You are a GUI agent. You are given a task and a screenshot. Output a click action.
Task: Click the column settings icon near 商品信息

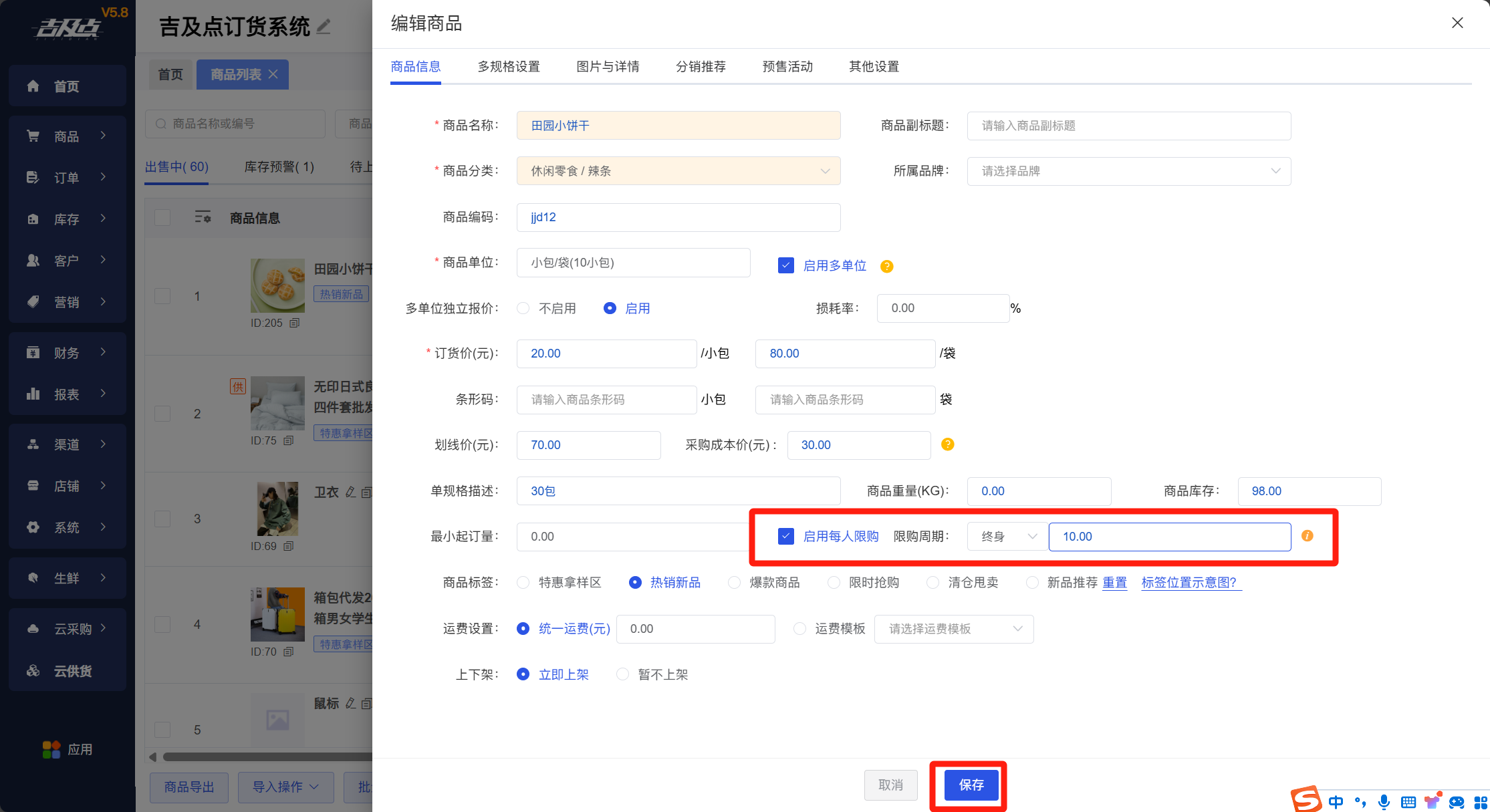pyautogui.click(x=203, y=218)
